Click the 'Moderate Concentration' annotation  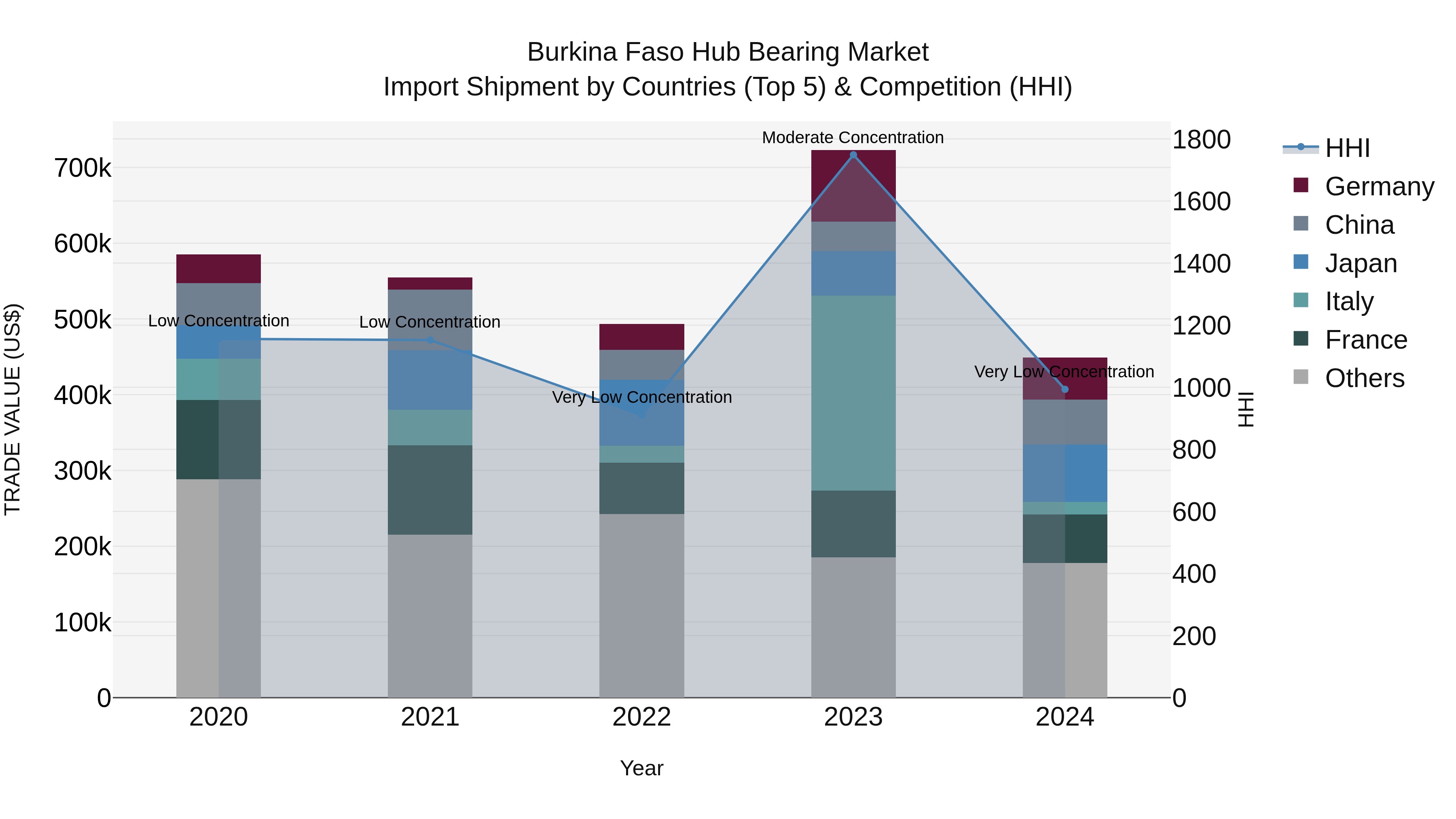click(853, 138)
